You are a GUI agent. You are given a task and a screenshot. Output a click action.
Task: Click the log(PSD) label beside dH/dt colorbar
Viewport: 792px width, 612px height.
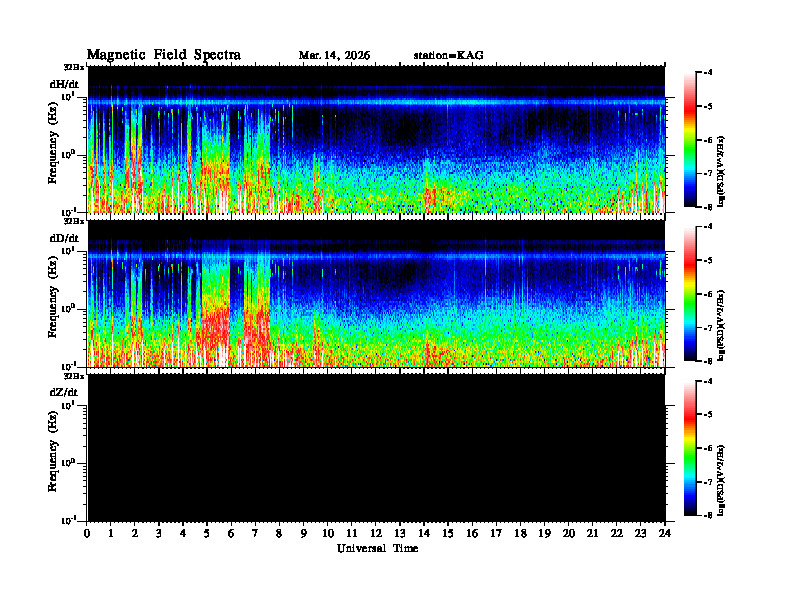tap(721, 172)
